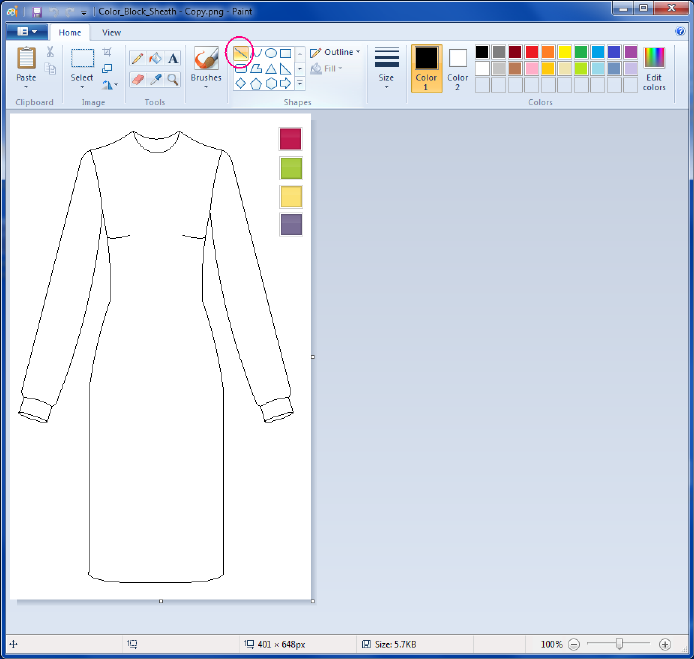Image resolution: width=694 pixels, height=659 pixels.
Task: Open the Paint Help icon
Action: tap(680, 31)
